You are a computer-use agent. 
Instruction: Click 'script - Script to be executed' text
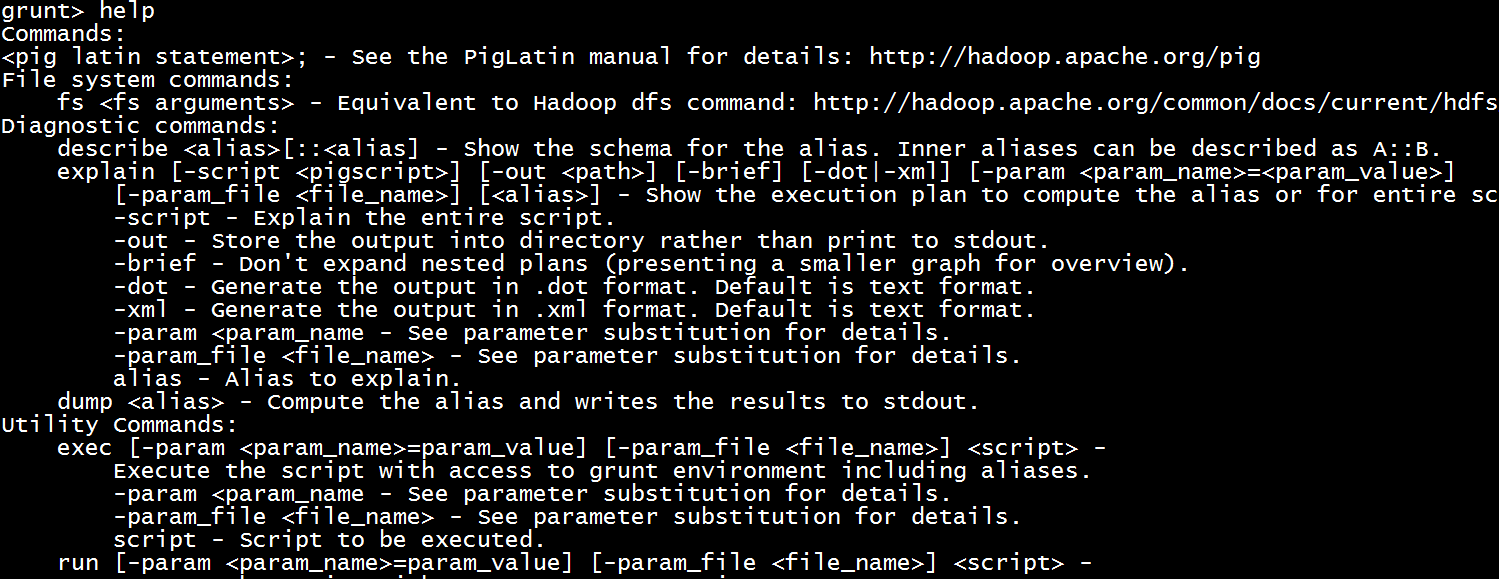pos(329,540)
